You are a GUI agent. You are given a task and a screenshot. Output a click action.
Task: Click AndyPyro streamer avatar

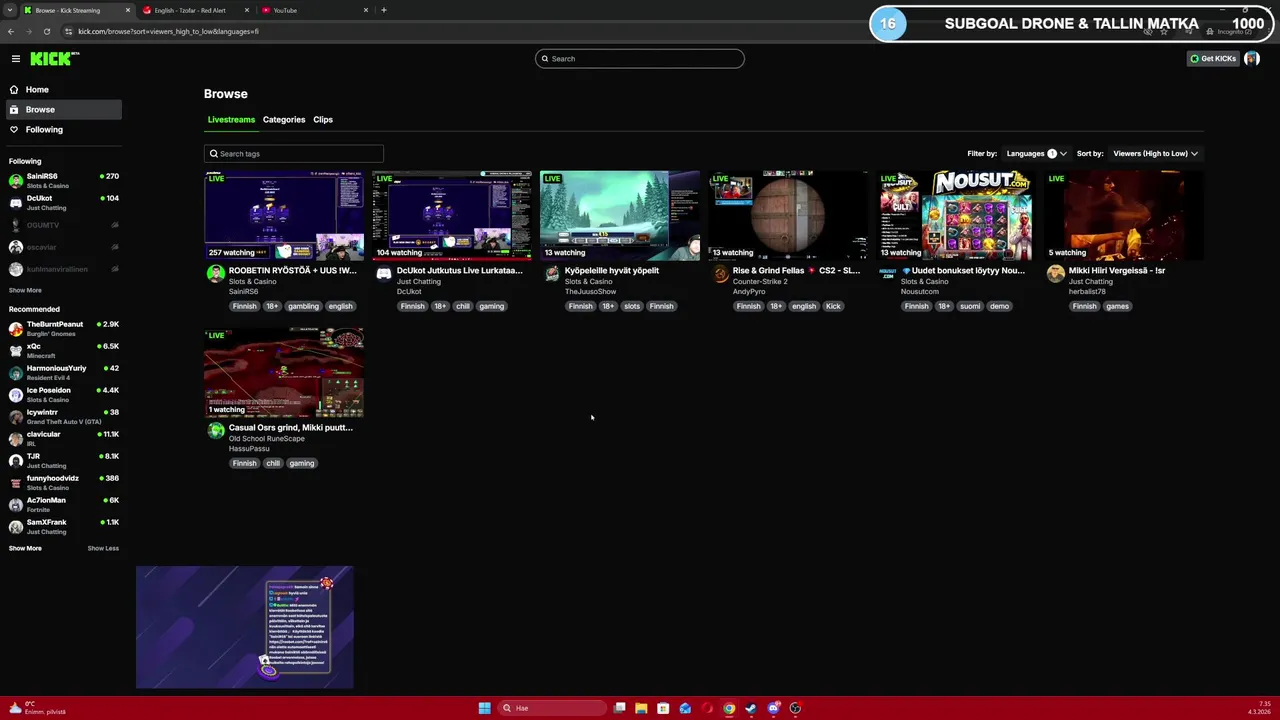pyautogui.click(x=720, y=275)
